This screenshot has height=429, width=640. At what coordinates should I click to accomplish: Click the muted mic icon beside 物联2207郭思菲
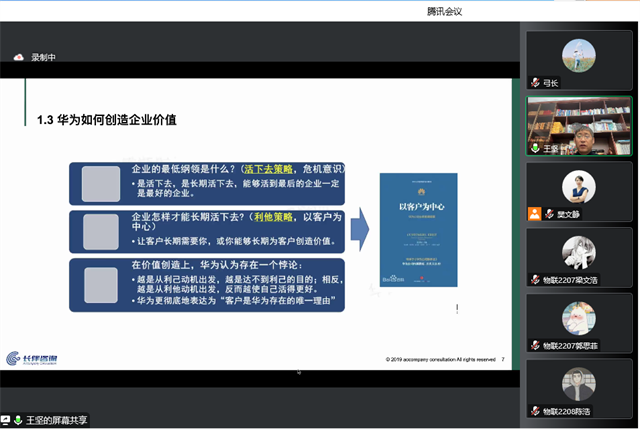point(536,345)
